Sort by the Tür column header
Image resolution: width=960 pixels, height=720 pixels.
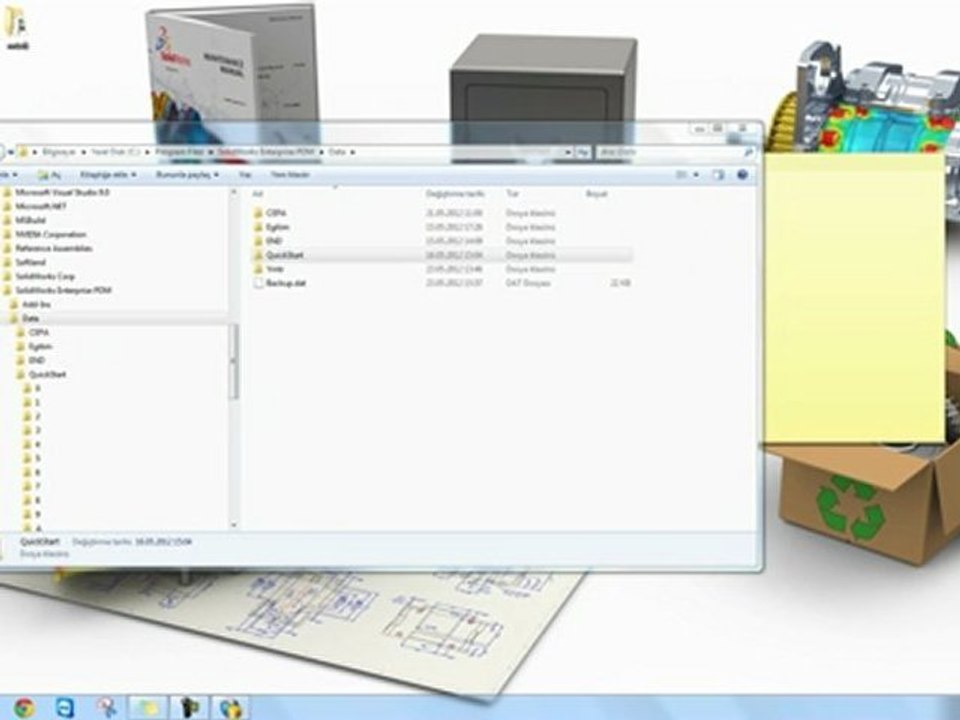tap(512, 194)
